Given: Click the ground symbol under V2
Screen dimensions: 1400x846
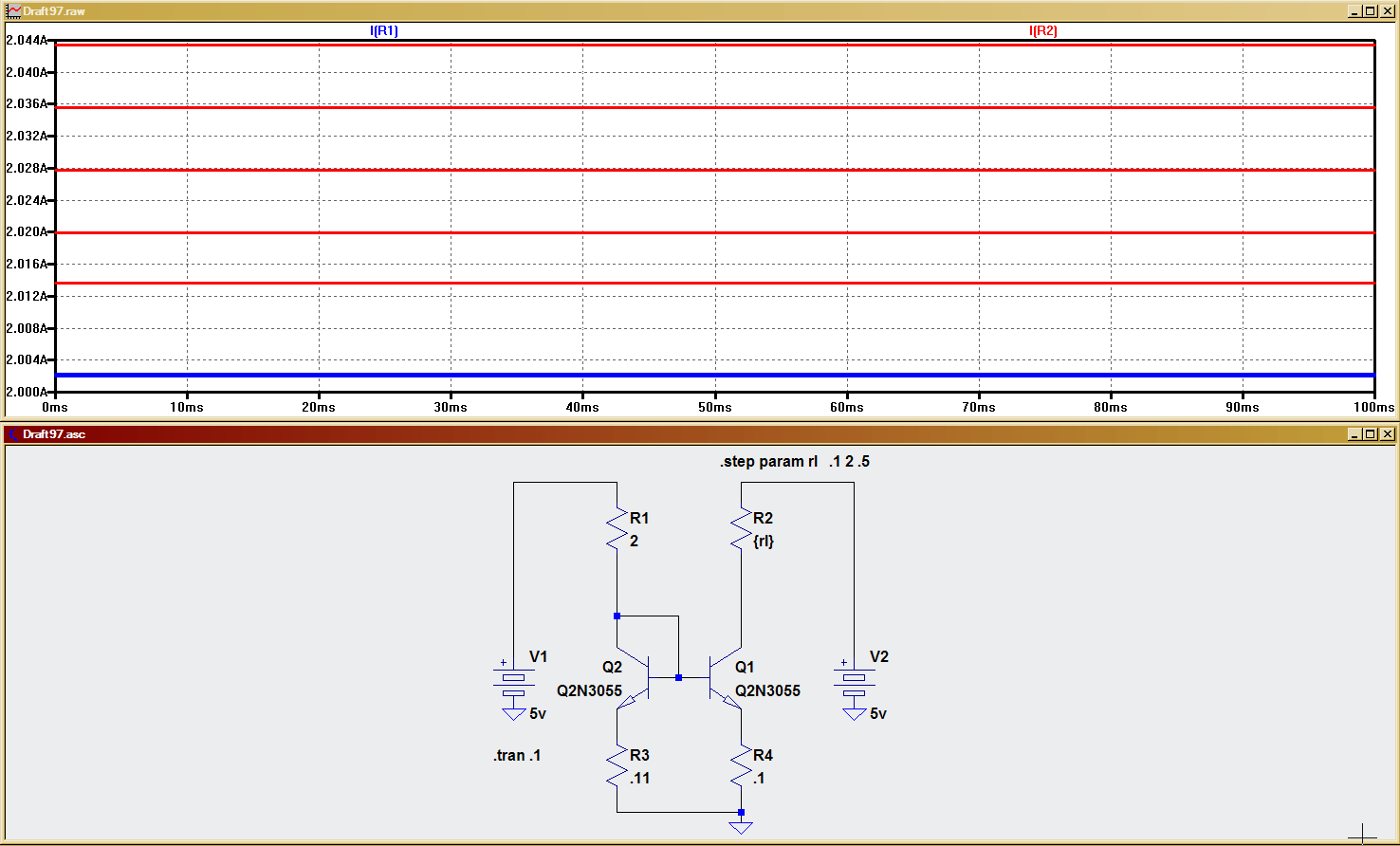Looking at the screenshot, I should point(854,713).
